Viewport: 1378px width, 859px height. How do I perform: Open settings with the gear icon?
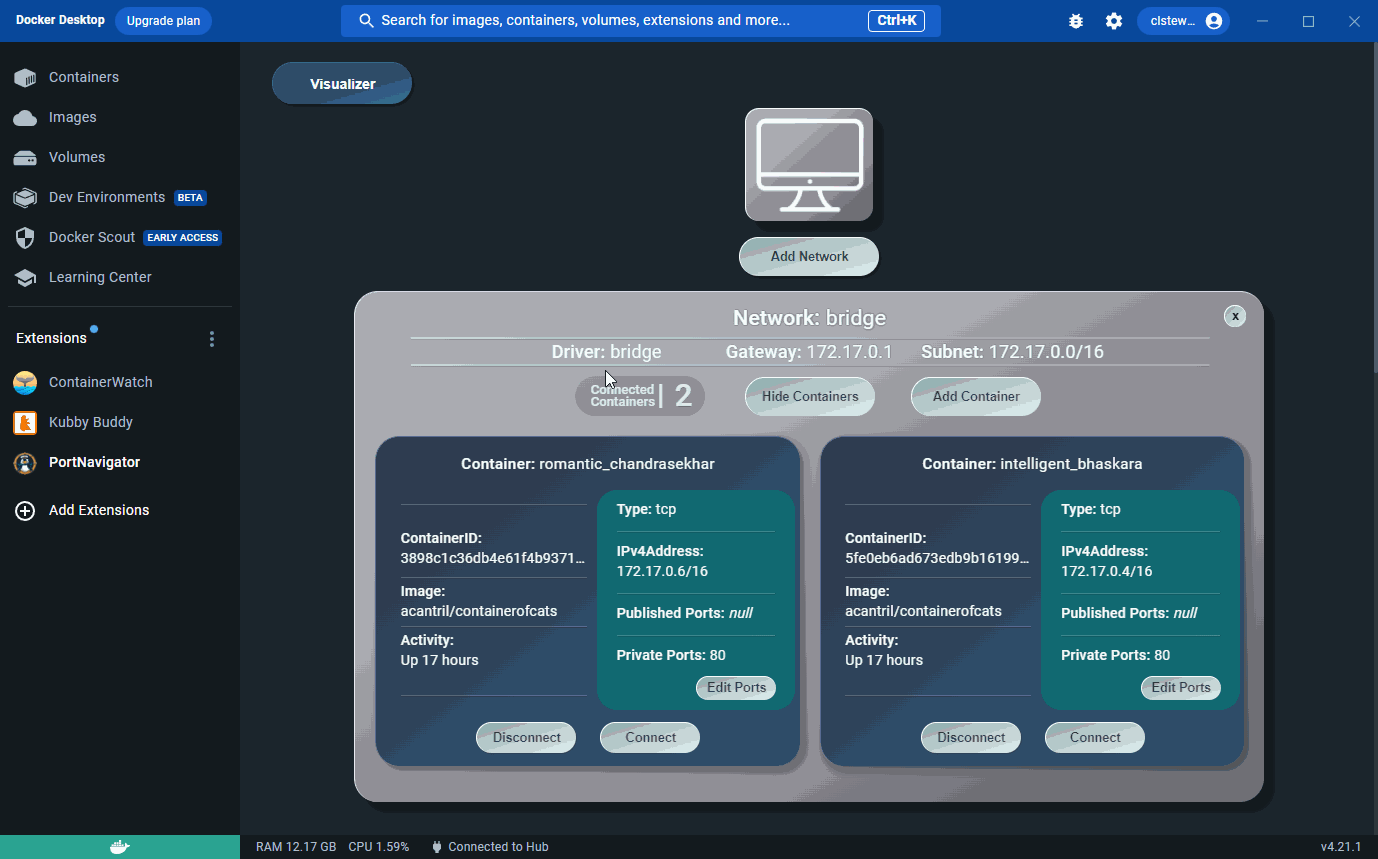coord(1114,21)
